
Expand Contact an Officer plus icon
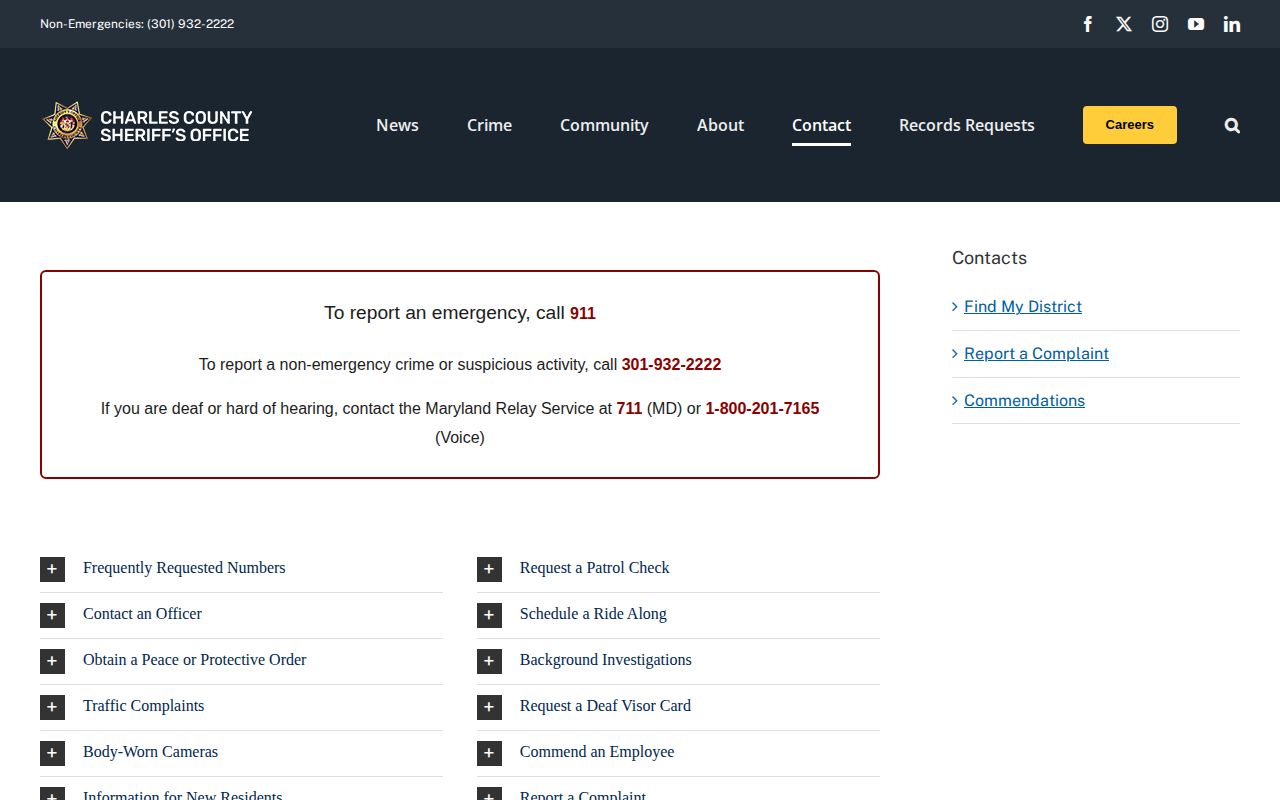coord(52,615)
